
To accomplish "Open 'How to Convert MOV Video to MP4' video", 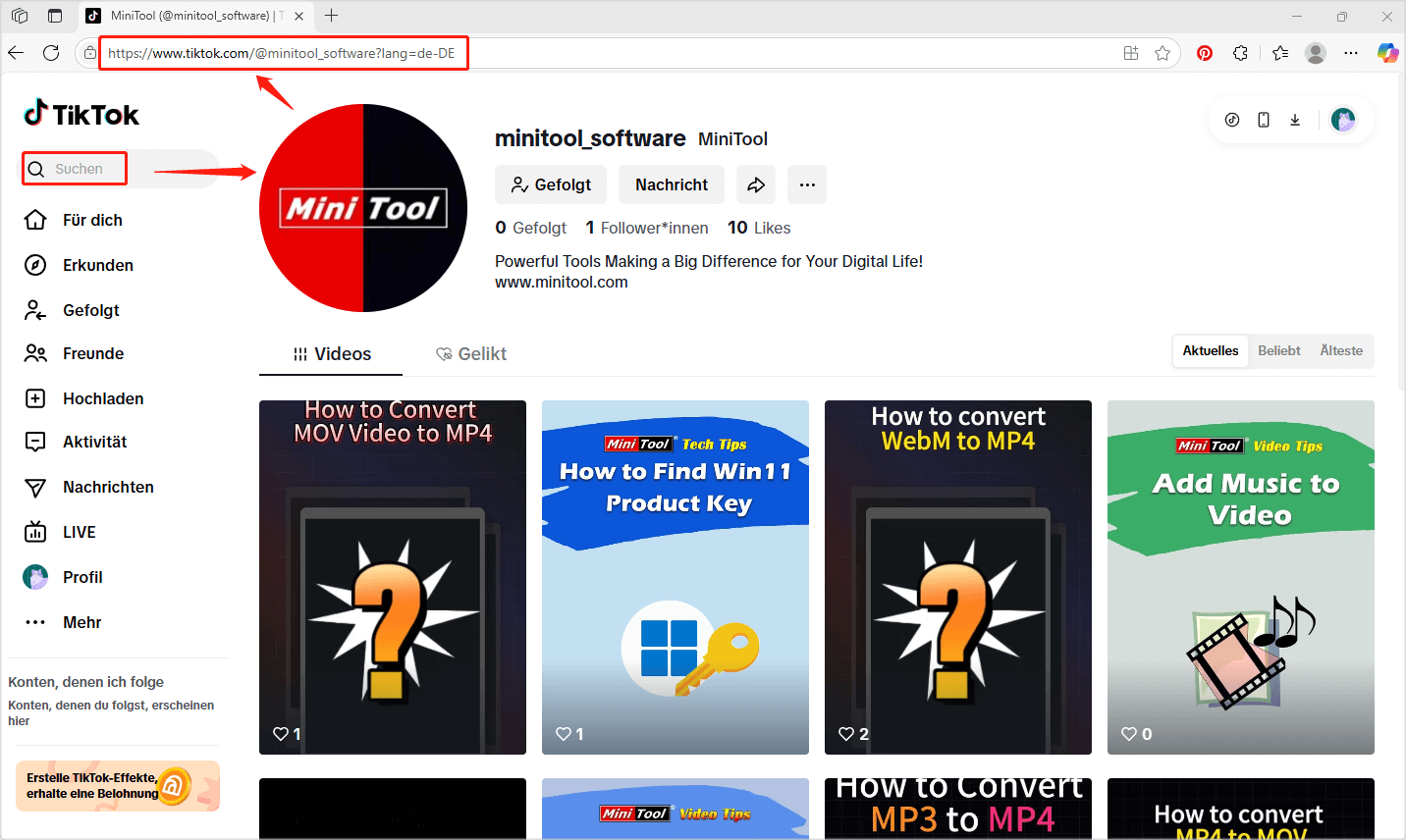I will click(393, 577).
